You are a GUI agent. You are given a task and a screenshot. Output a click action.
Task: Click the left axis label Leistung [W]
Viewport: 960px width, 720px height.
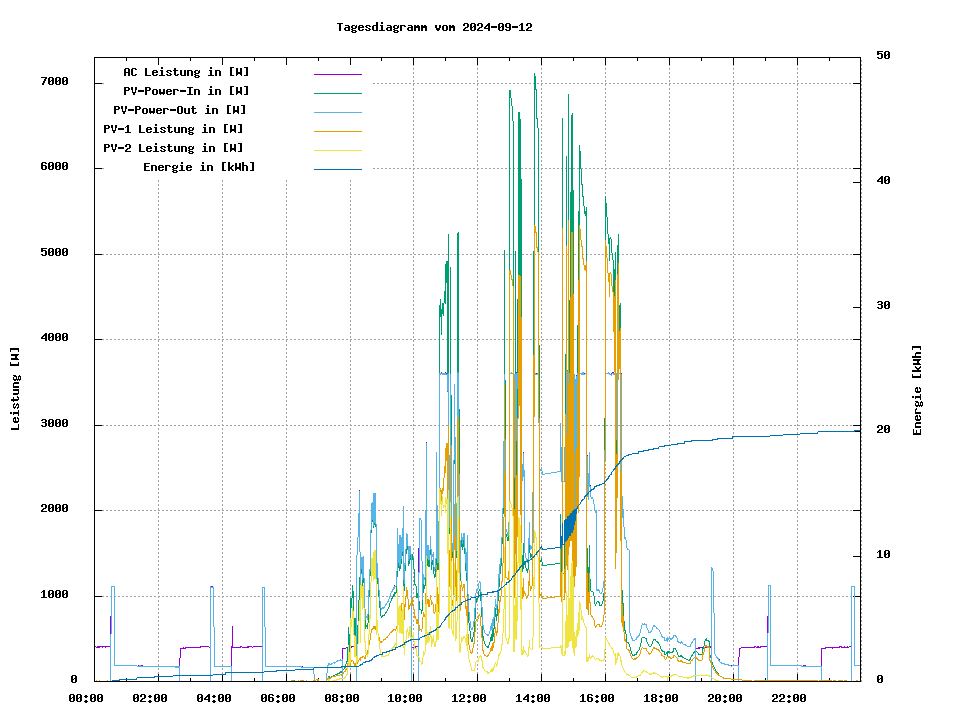[15, 388]
